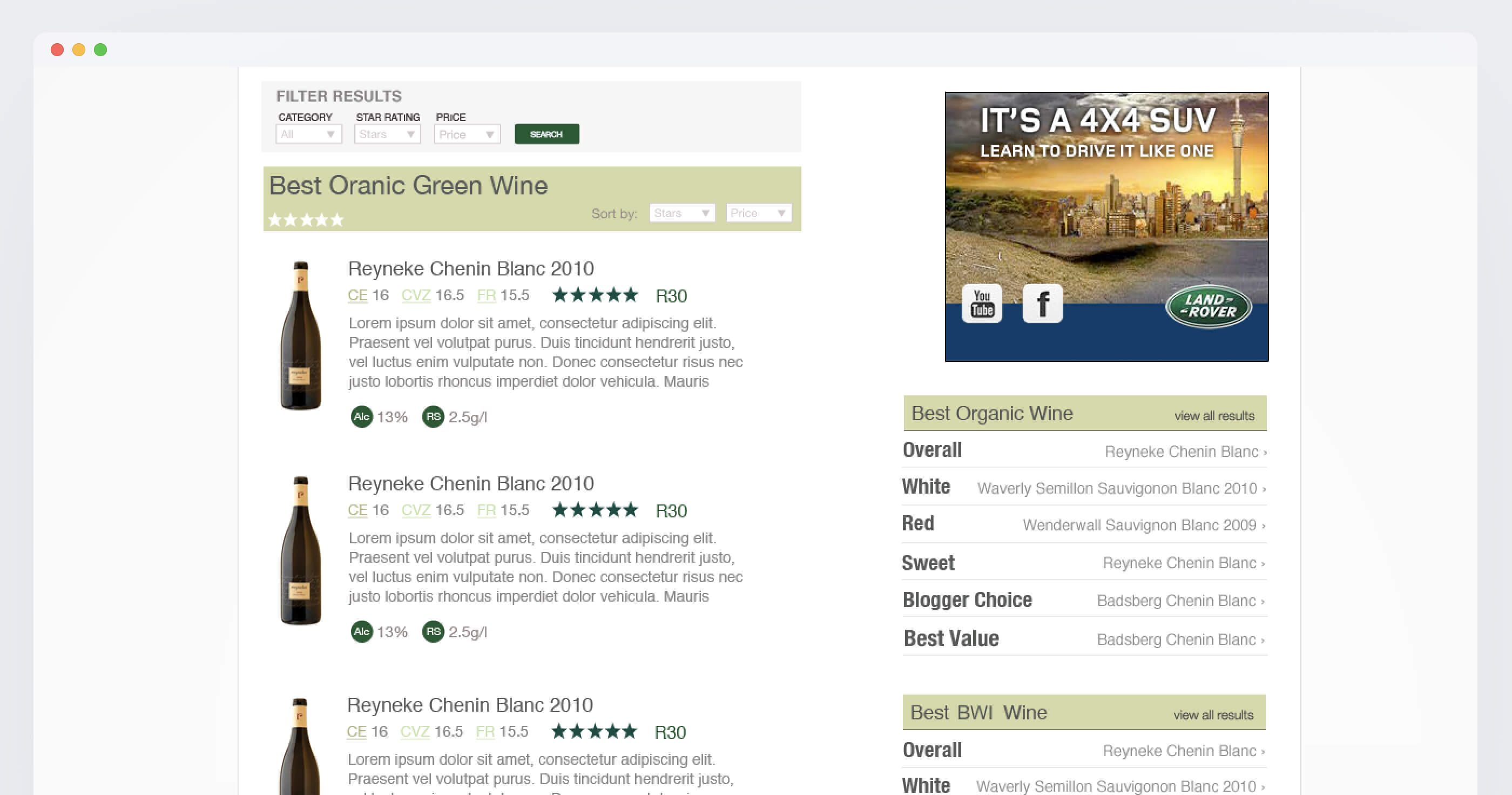Click CE rating link of second wine
The image size is (1512, 795).
tap(357, 510)
